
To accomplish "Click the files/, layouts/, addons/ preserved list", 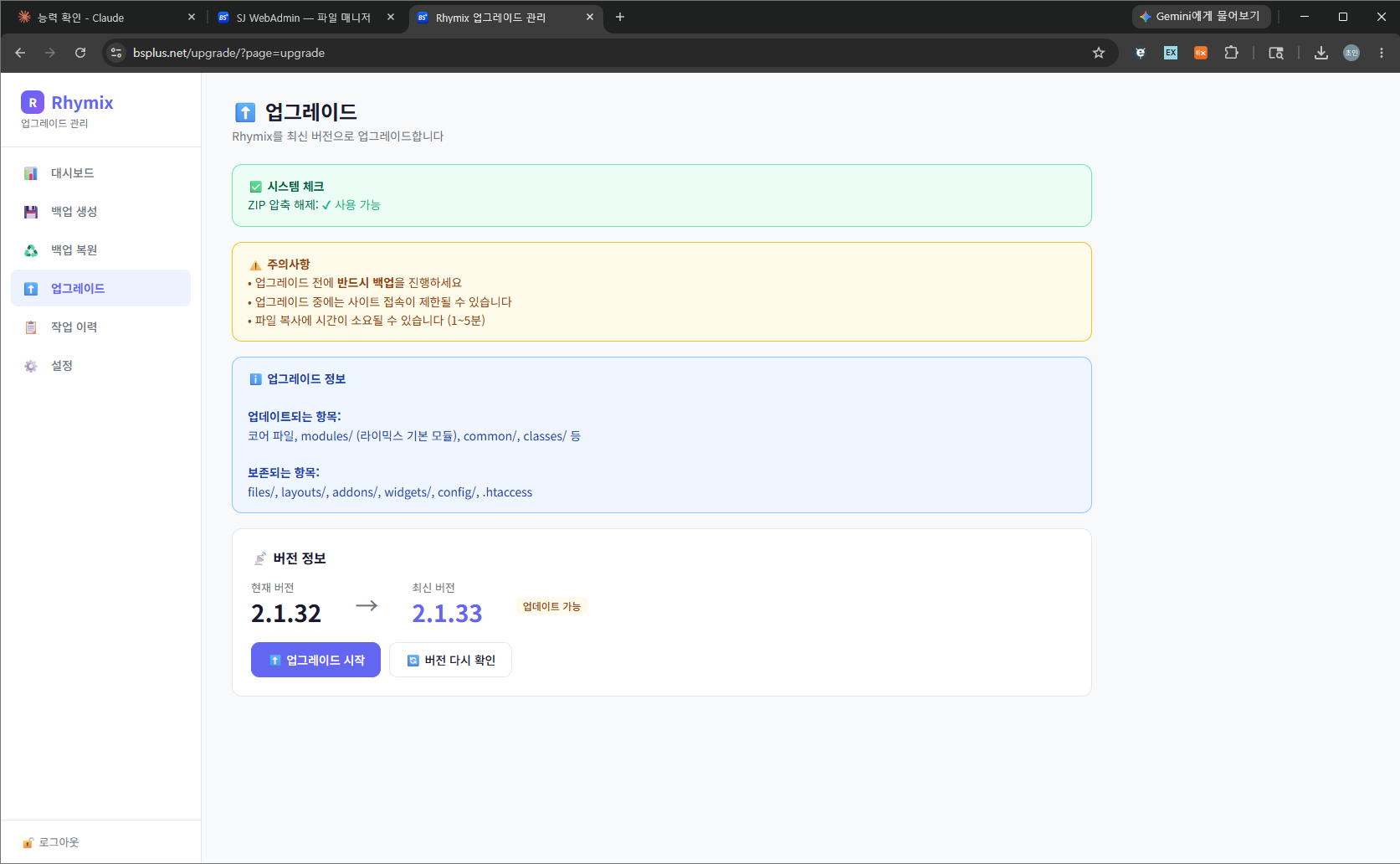I will tap(390, 492).
